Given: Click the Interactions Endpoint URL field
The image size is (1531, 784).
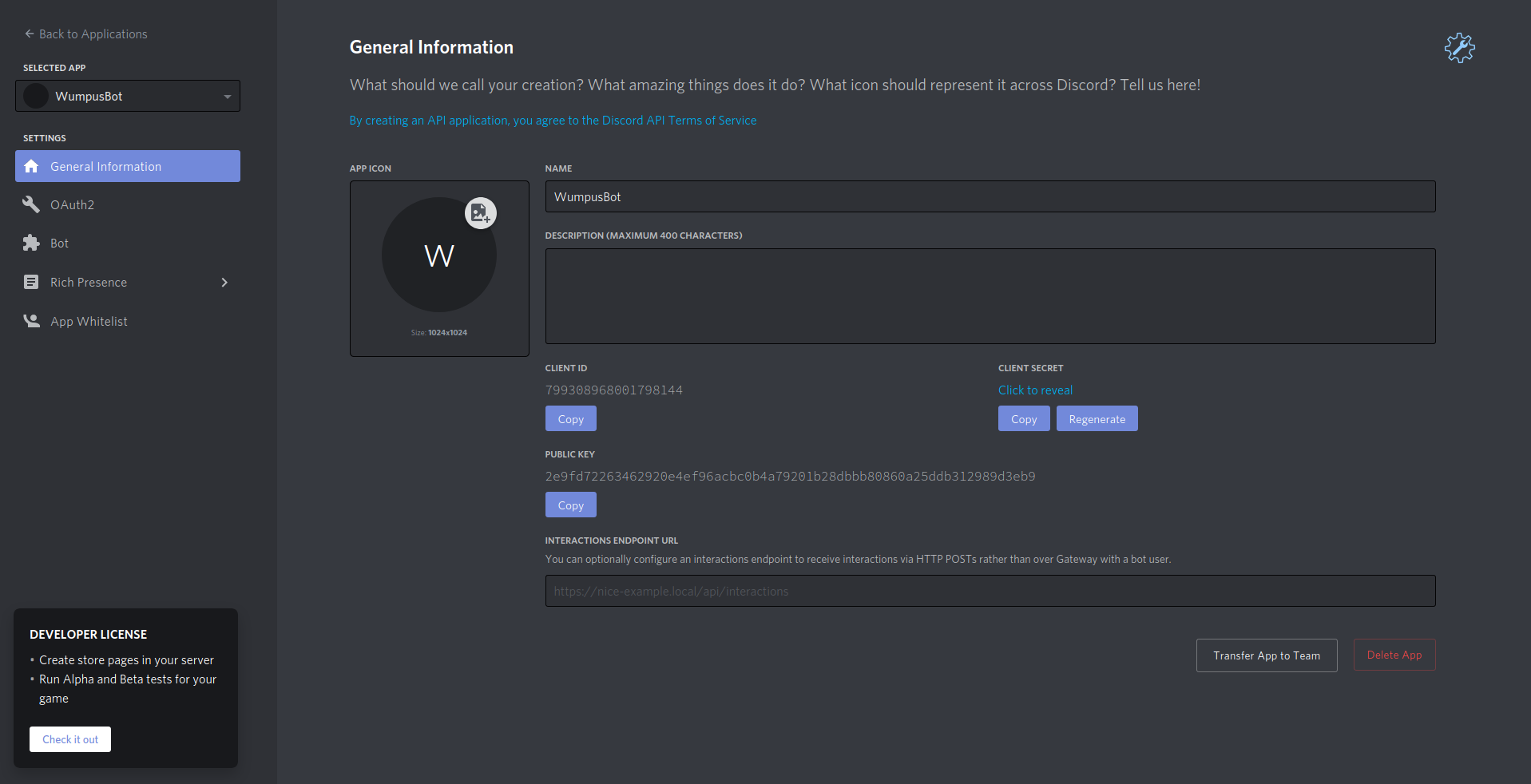Looking at the screenshot, I should (990, 591).
